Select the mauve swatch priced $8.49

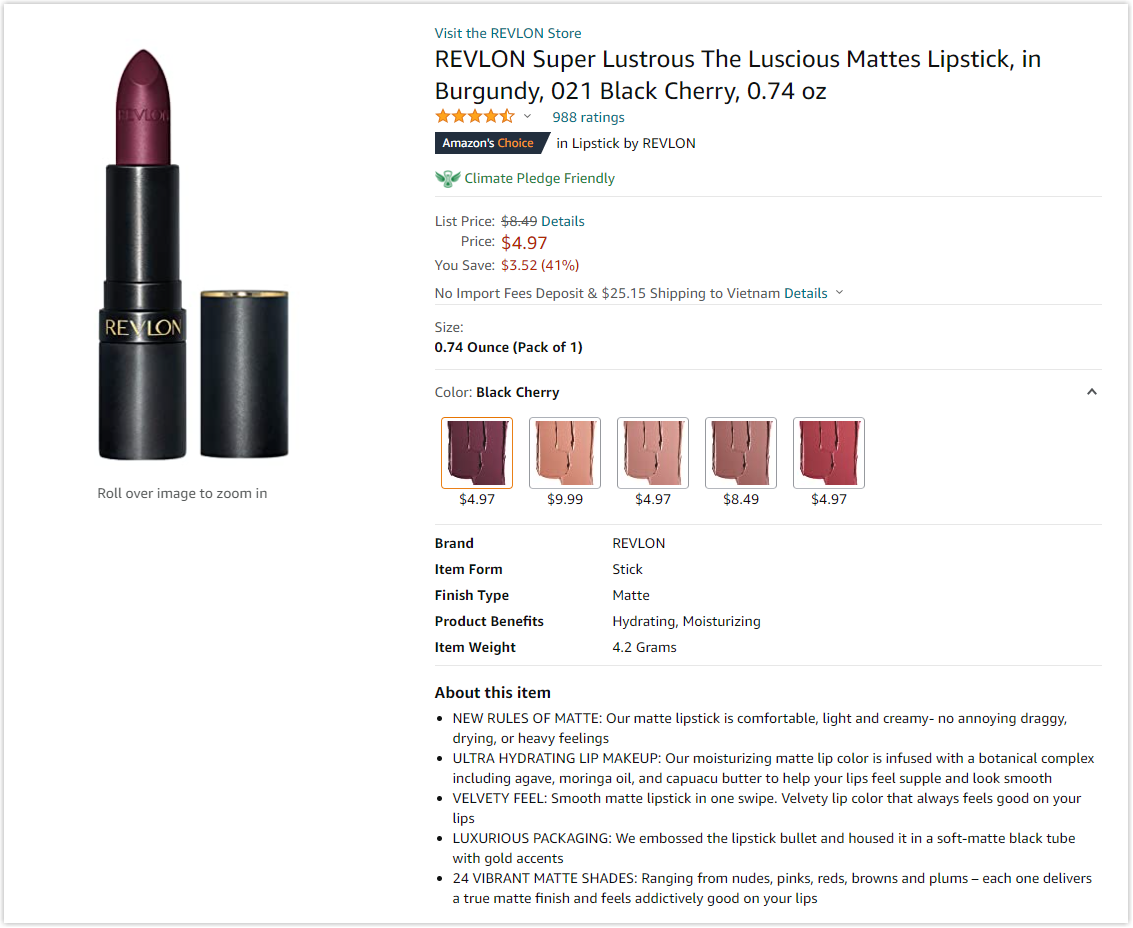(x=741, y=452)
